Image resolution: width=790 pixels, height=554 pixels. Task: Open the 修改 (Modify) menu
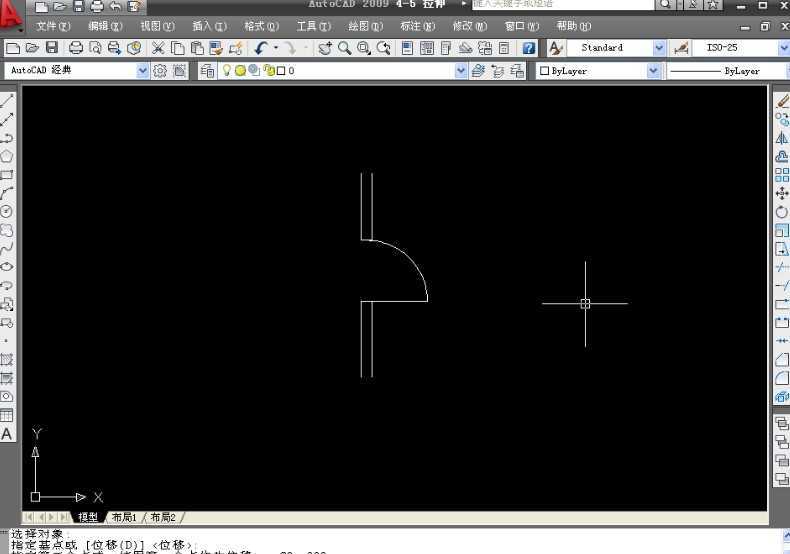[470, 26]
